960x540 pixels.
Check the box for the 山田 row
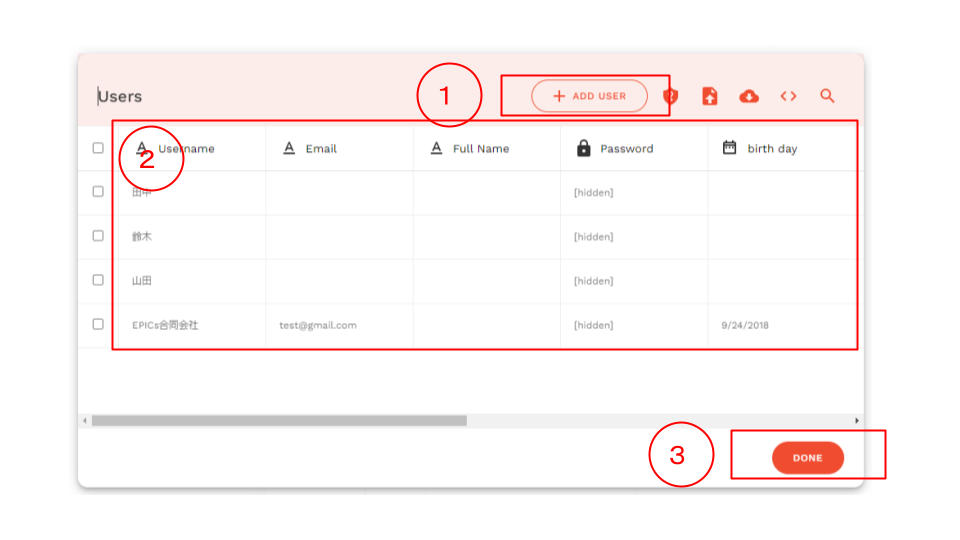pos(98,280)
